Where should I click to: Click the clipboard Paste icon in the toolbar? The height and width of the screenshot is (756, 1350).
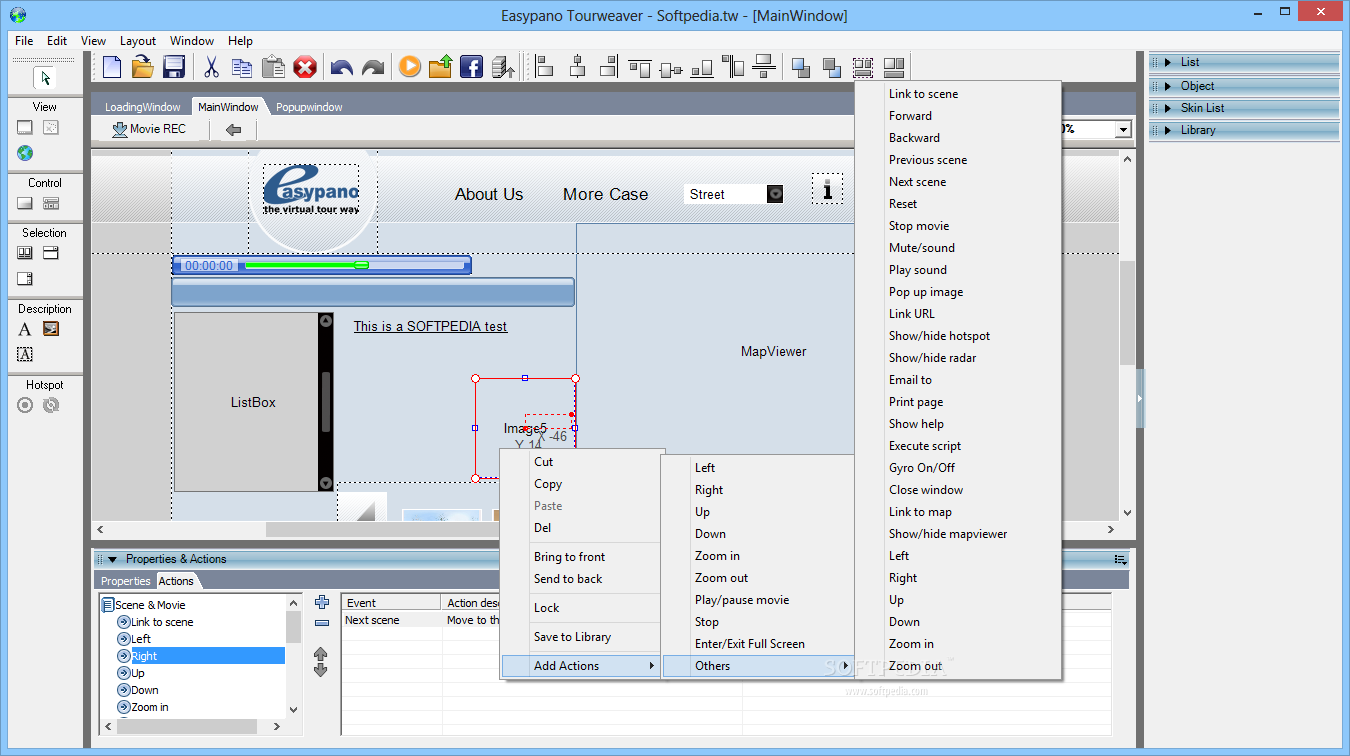coord(273,67)
